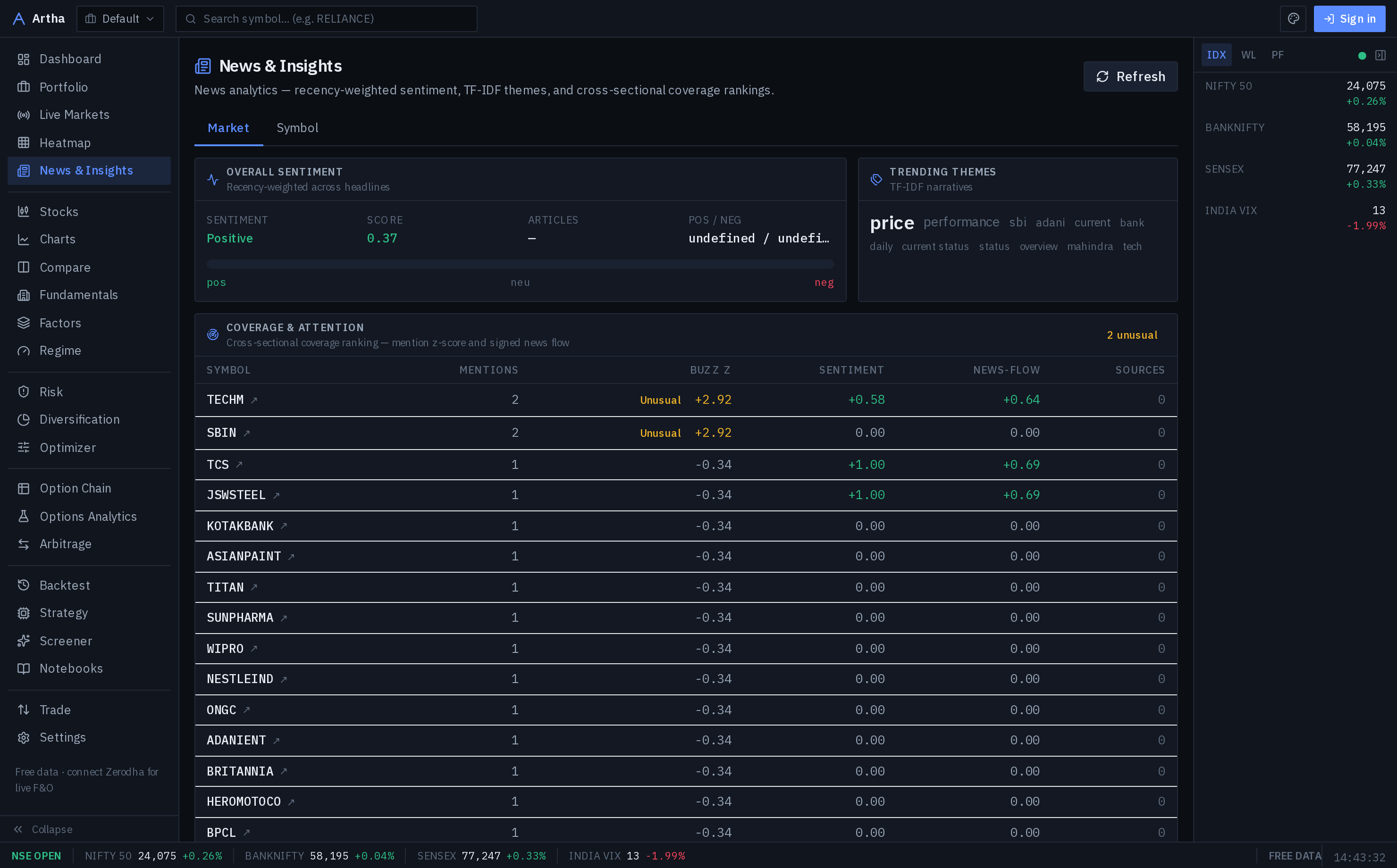1397x868 pixels.
Task: Select the WL tab in right panel
Action: pyautogui.click(x=1248, y=55)
